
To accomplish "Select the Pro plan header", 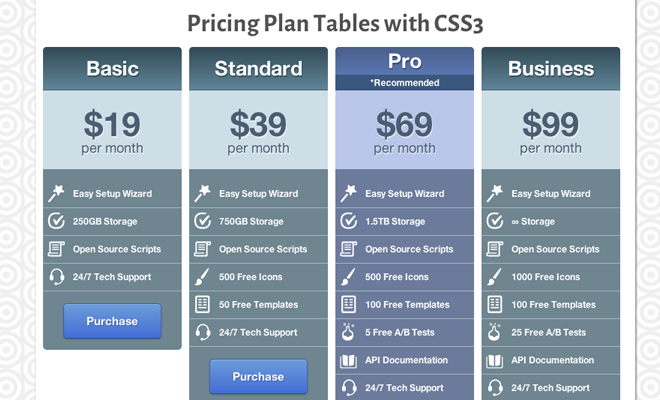I will coord(404,62).
